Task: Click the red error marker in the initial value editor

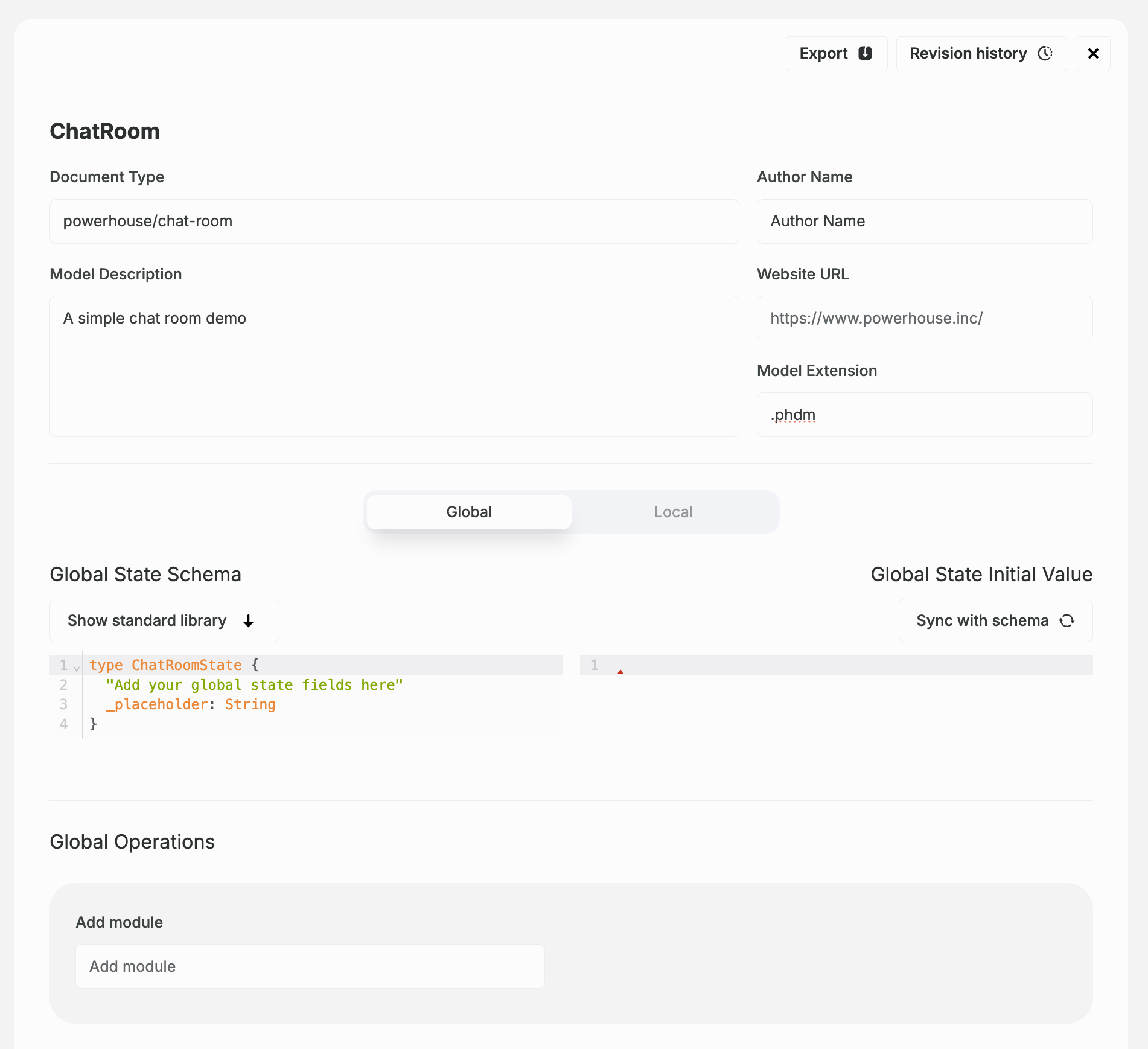Action: click(x=621, y=670)
